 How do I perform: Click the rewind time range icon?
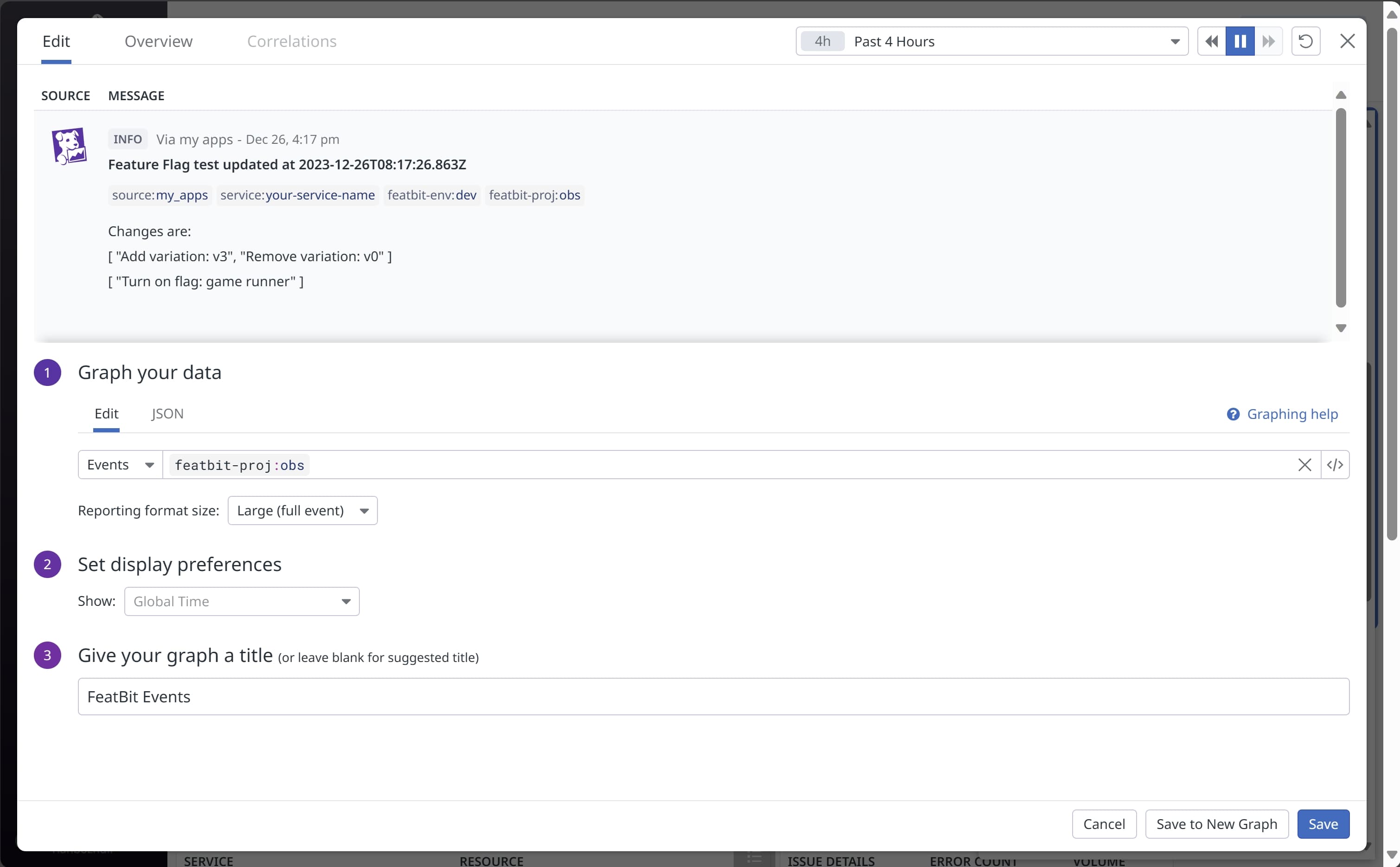(x=1211, y=41)
